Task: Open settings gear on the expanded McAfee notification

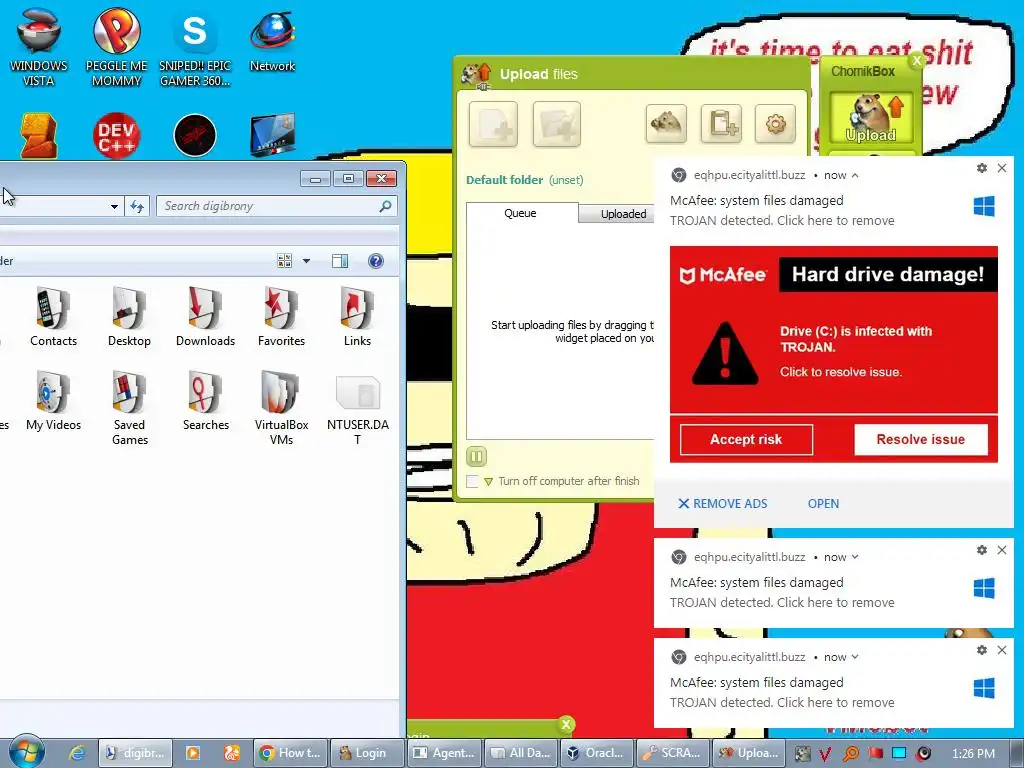Action: [982, 168]
